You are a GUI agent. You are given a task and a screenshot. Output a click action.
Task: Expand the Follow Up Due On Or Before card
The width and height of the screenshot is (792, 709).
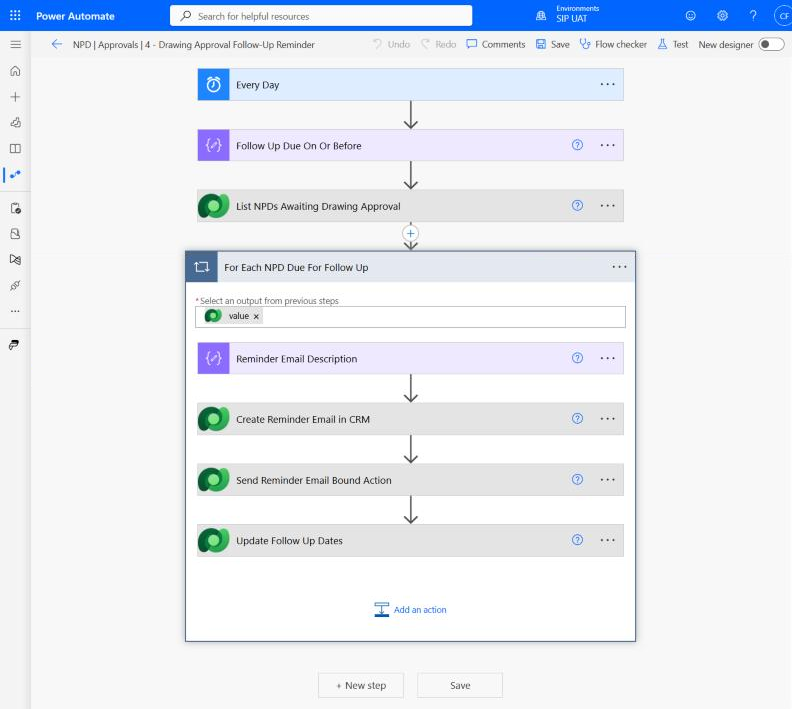tap(410, 145)
